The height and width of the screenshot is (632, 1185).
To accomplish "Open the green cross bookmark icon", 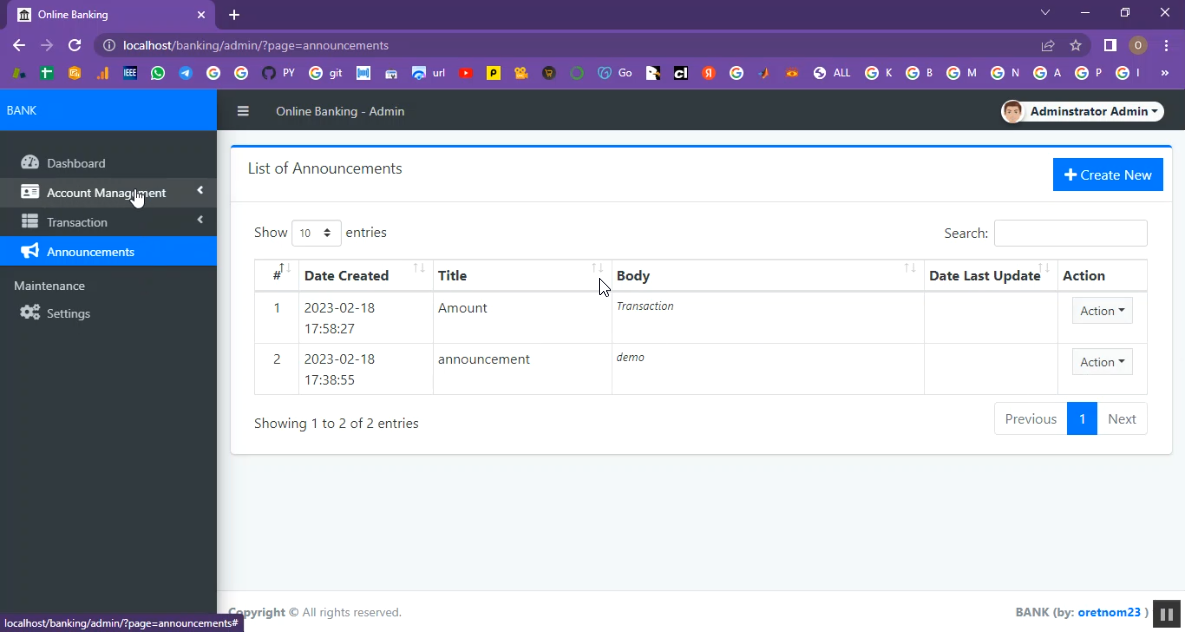I will (x=46, y=73).
